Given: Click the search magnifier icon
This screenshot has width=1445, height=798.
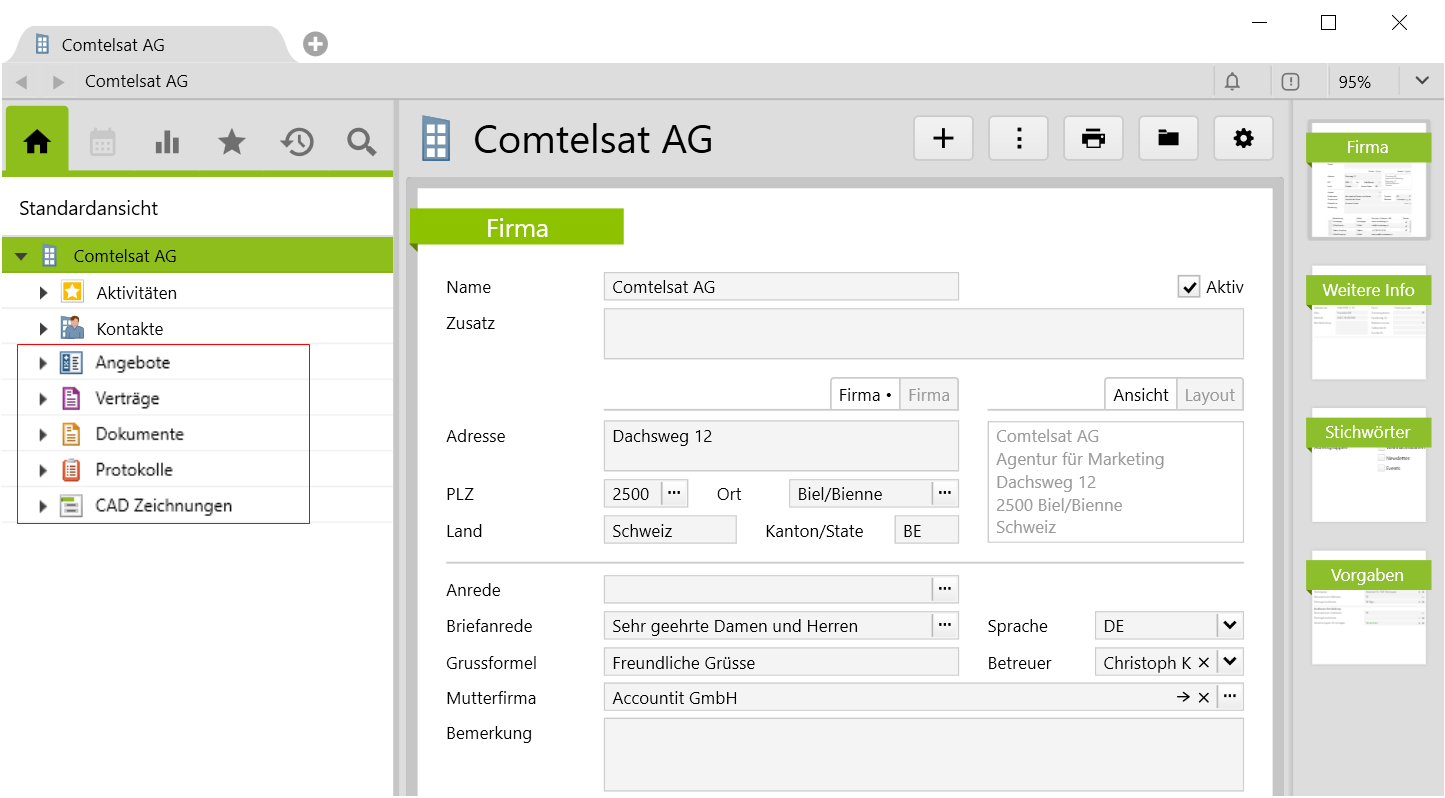Looking at the screenshot, I should [361, 142].
